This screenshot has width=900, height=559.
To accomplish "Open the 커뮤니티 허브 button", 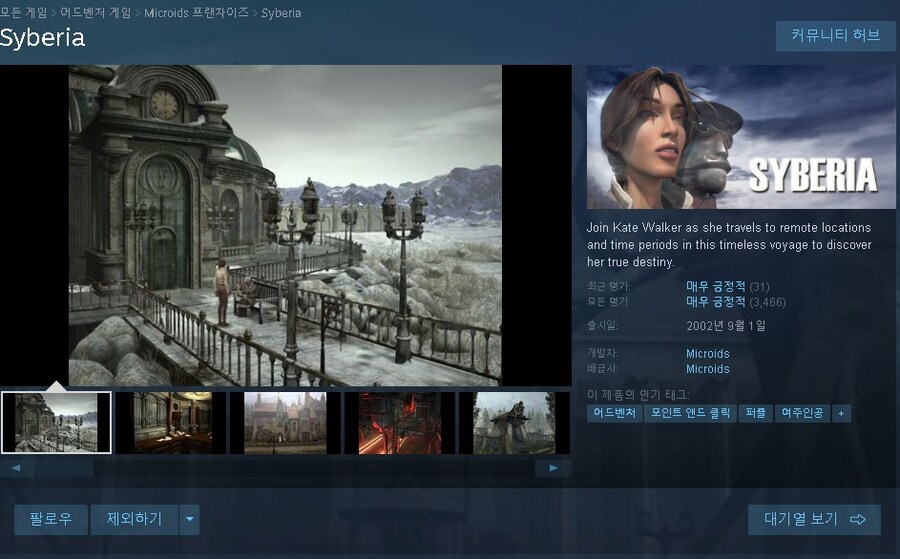I will click(x=835, y=36).
